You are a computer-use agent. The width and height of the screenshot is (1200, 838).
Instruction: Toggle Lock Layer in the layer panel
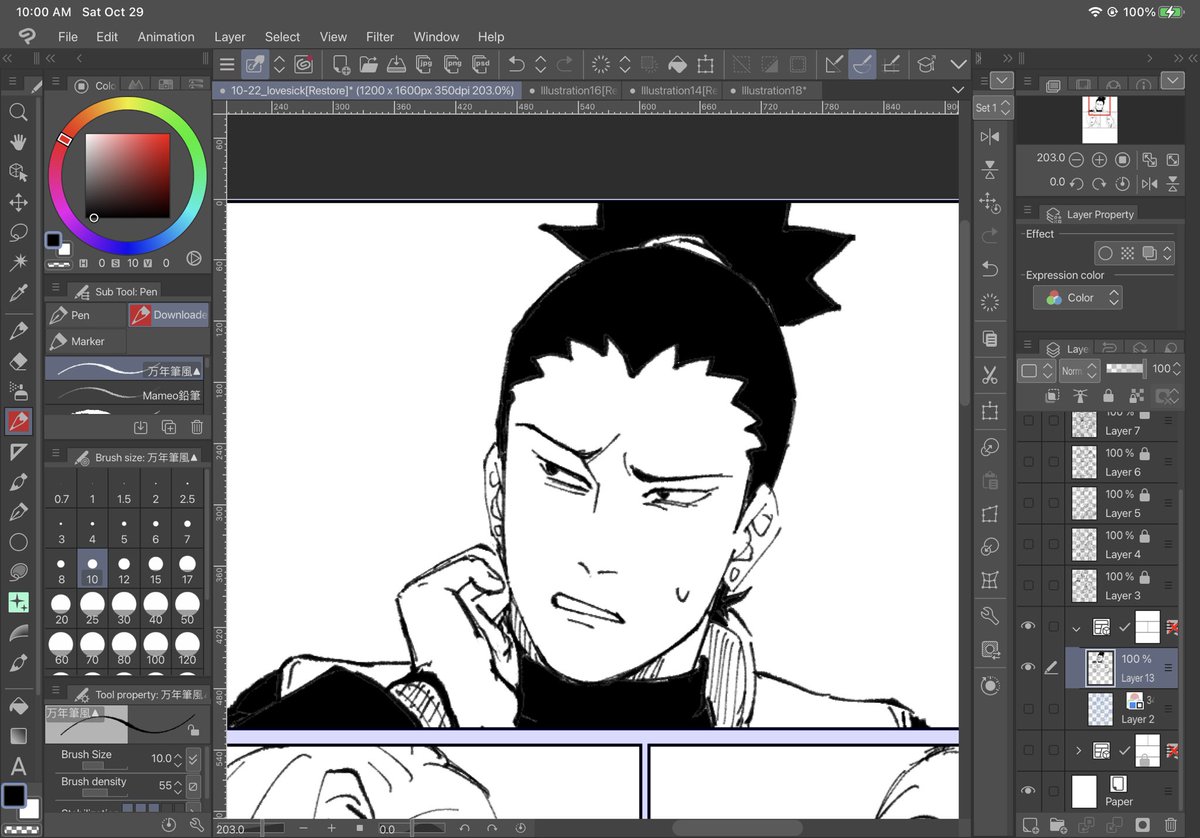pos(1108,396)
